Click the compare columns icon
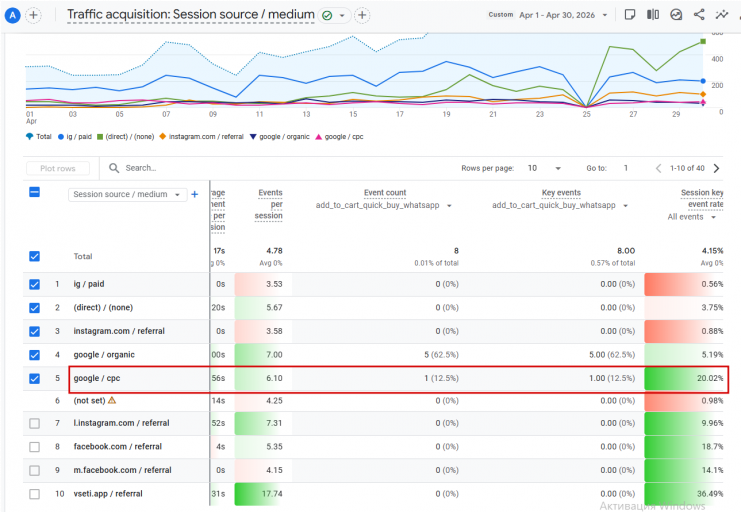 tap(653, 15)
